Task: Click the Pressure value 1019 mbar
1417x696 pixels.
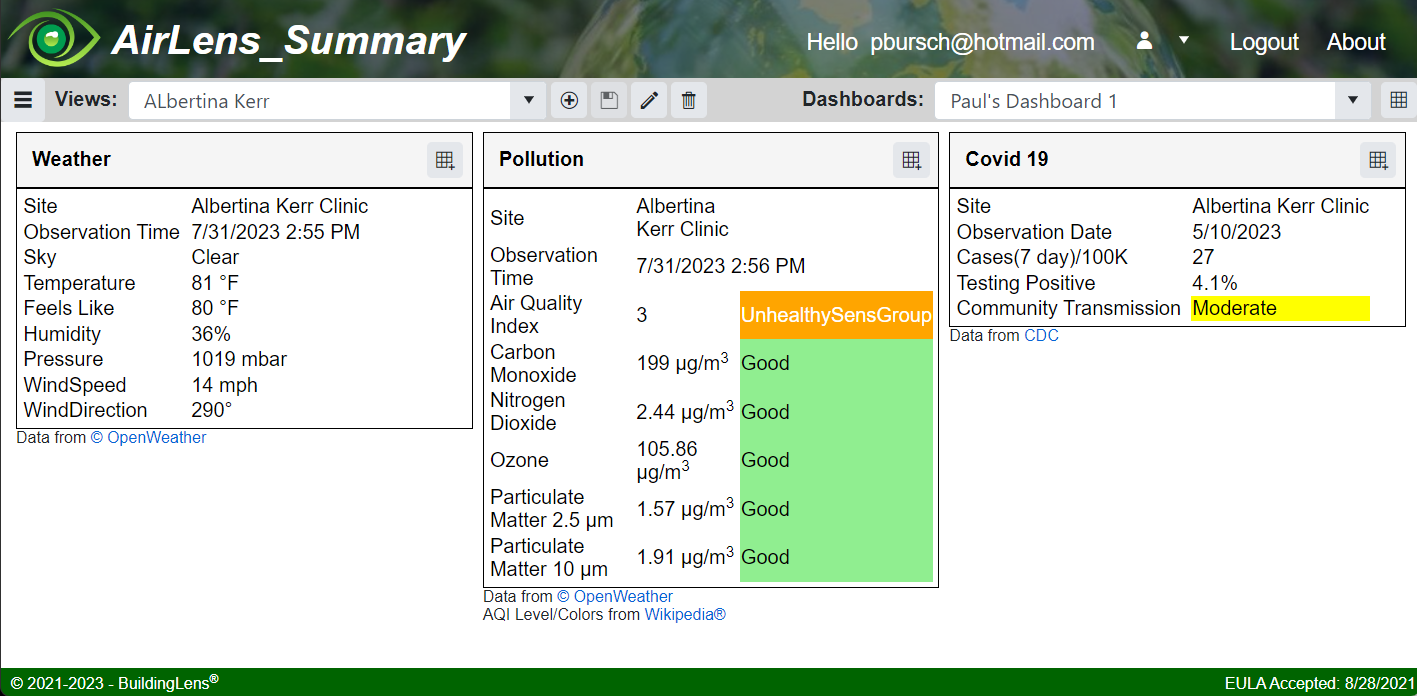Action: (239, 359)
